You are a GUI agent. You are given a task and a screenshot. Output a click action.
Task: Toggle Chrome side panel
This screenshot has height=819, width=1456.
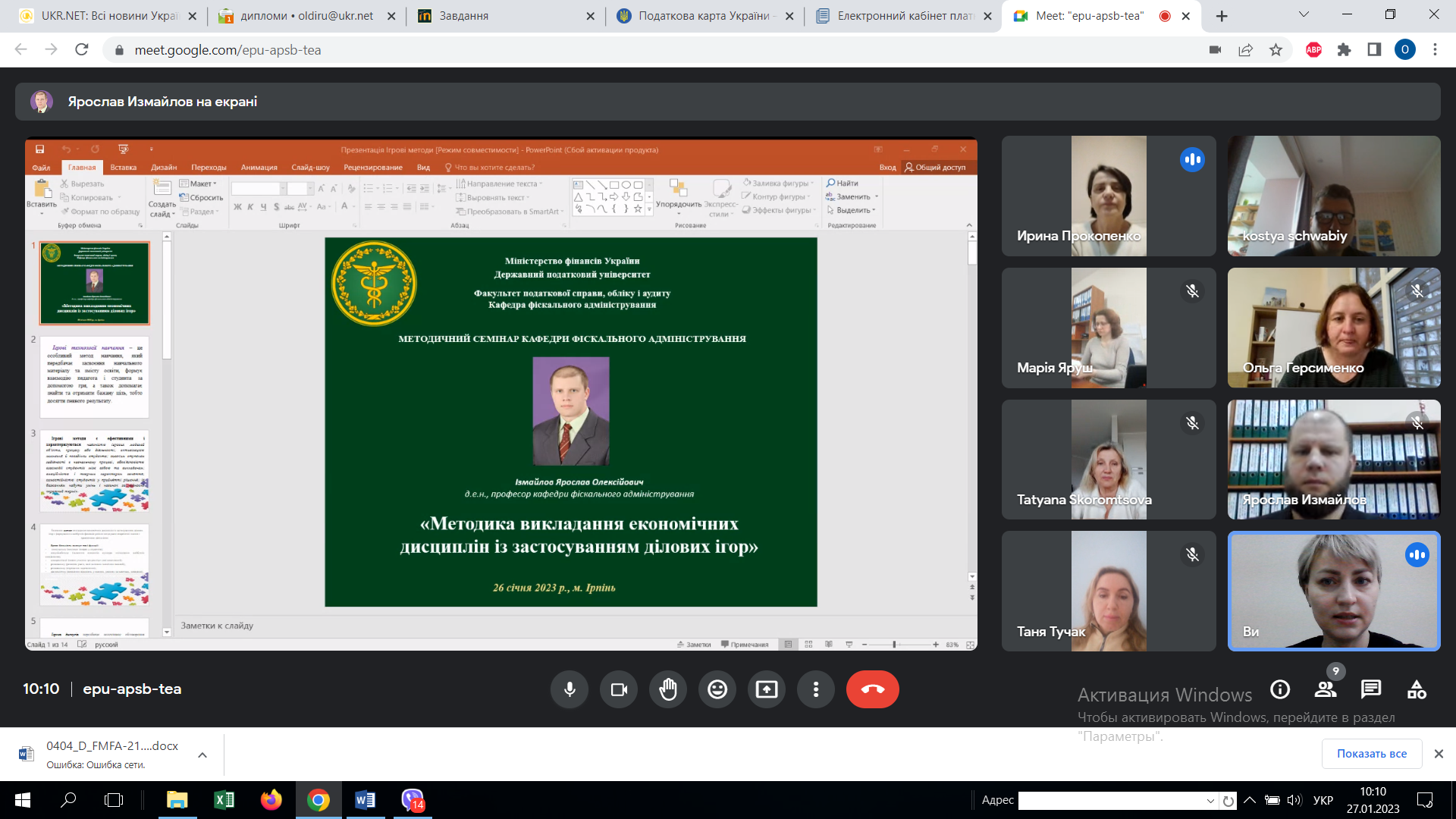[x=1374, y=50]
